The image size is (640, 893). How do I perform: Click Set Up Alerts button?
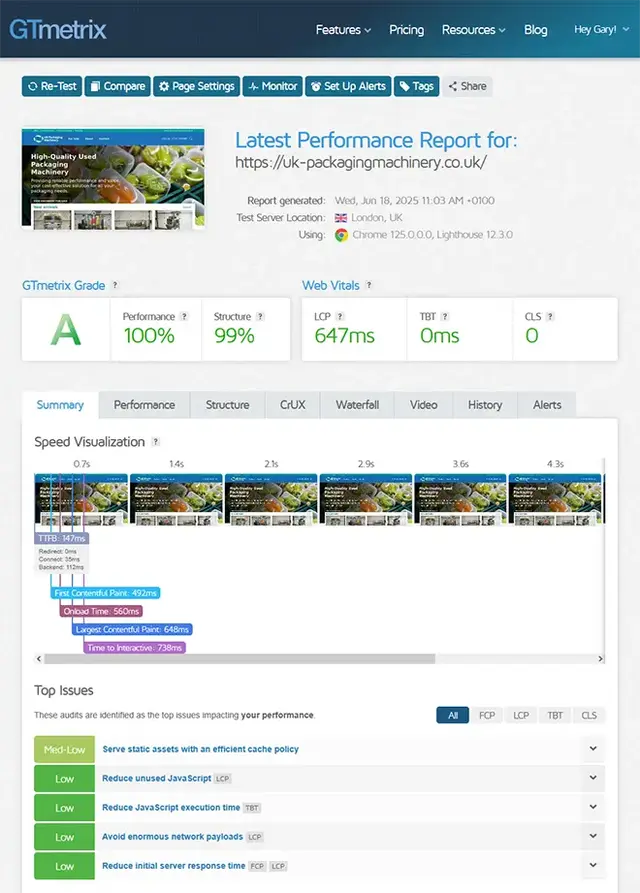(x=348, y=86)
